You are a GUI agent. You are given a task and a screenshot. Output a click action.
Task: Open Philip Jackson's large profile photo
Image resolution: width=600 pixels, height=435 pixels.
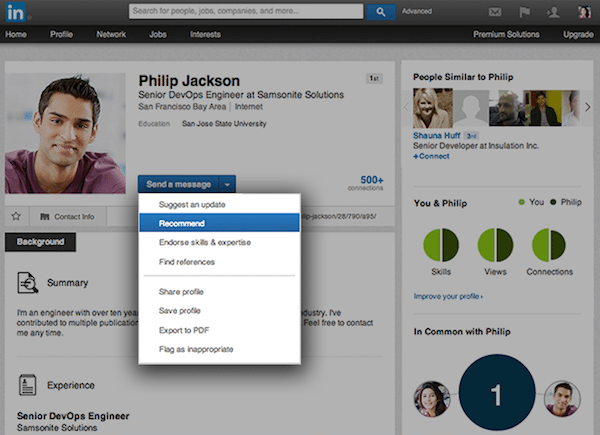[x=65, y=133]
